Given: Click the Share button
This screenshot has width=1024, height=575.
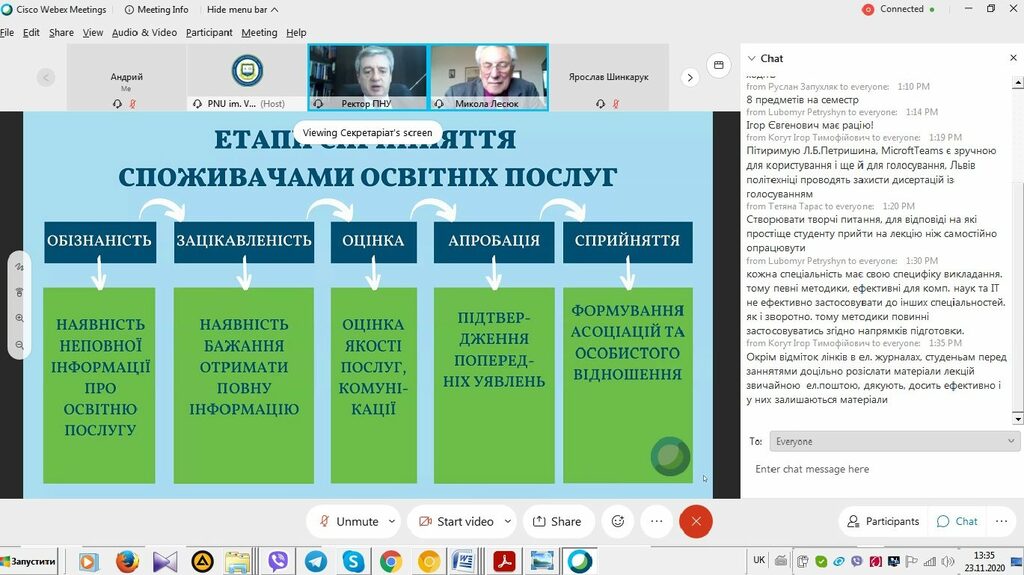Looking at the screenshot, I should [x=557, y=521].
